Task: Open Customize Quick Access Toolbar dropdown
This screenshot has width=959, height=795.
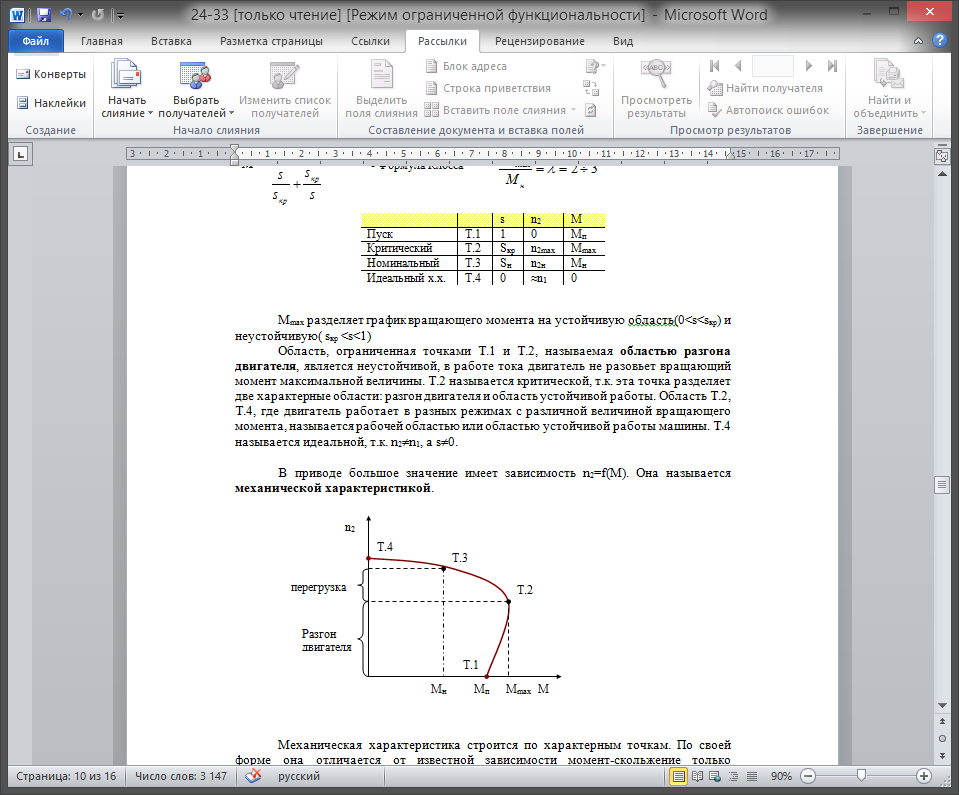Action: [120, 15]
